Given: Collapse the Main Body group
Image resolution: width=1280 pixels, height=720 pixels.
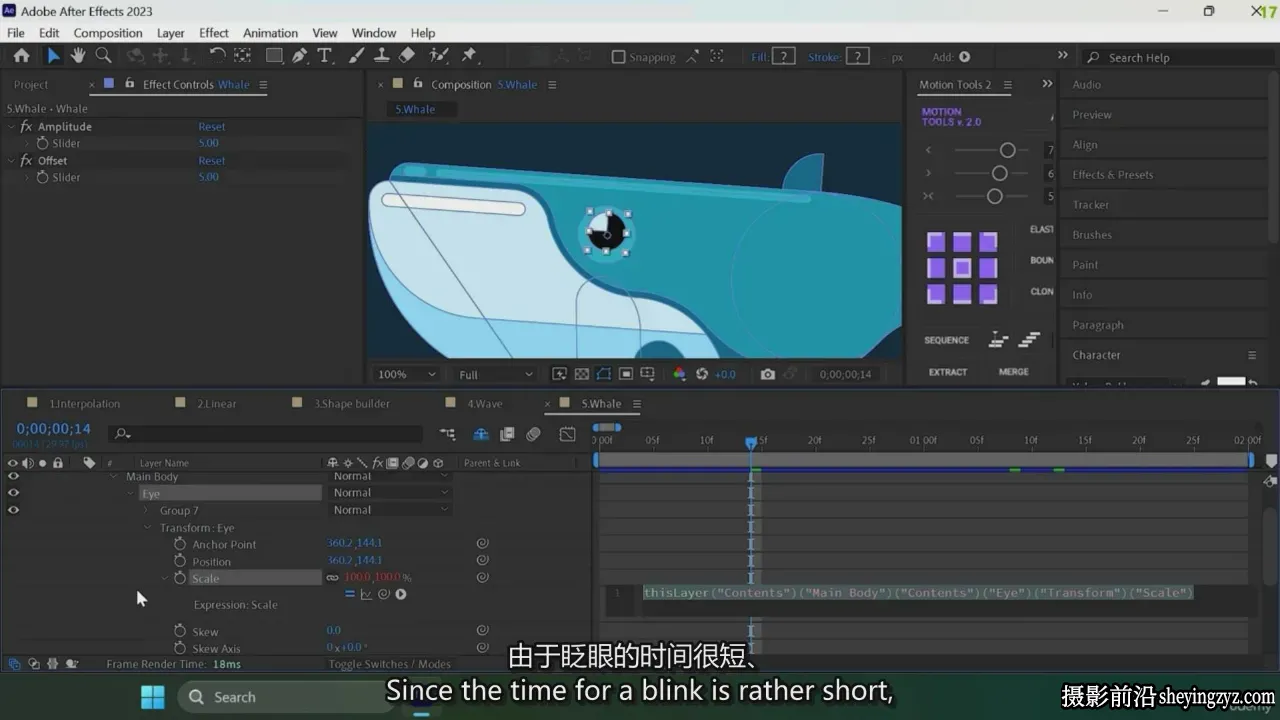Looking at the screenshot, I should point(114,477).
